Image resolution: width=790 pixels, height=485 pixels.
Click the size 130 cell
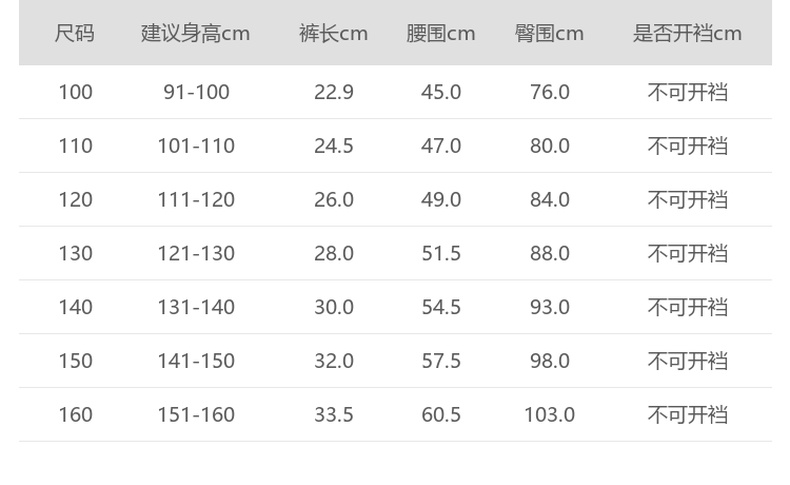click(x=75, y=254)
